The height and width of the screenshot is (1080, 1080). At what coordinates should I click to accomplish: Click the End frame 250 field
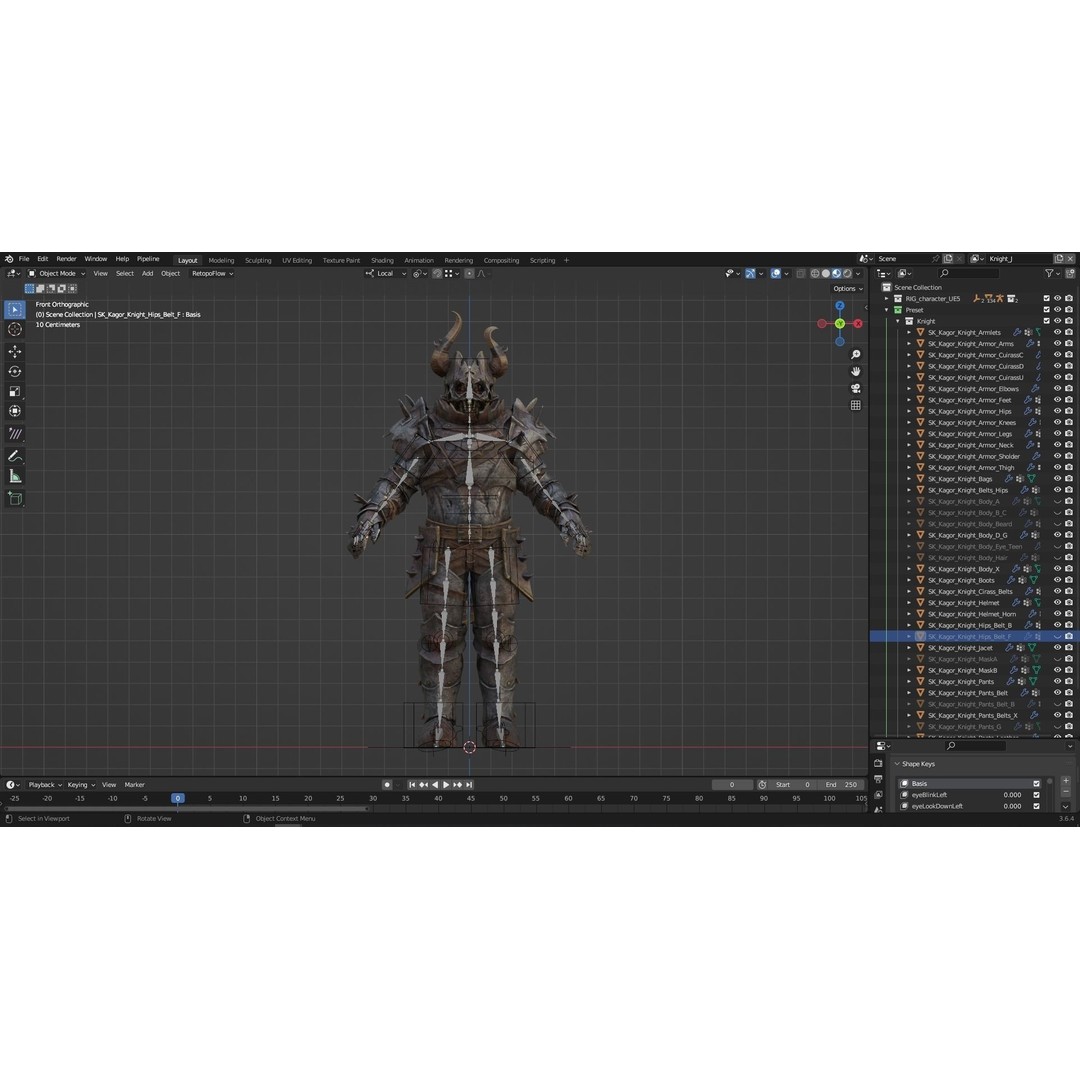click(842, 785)
